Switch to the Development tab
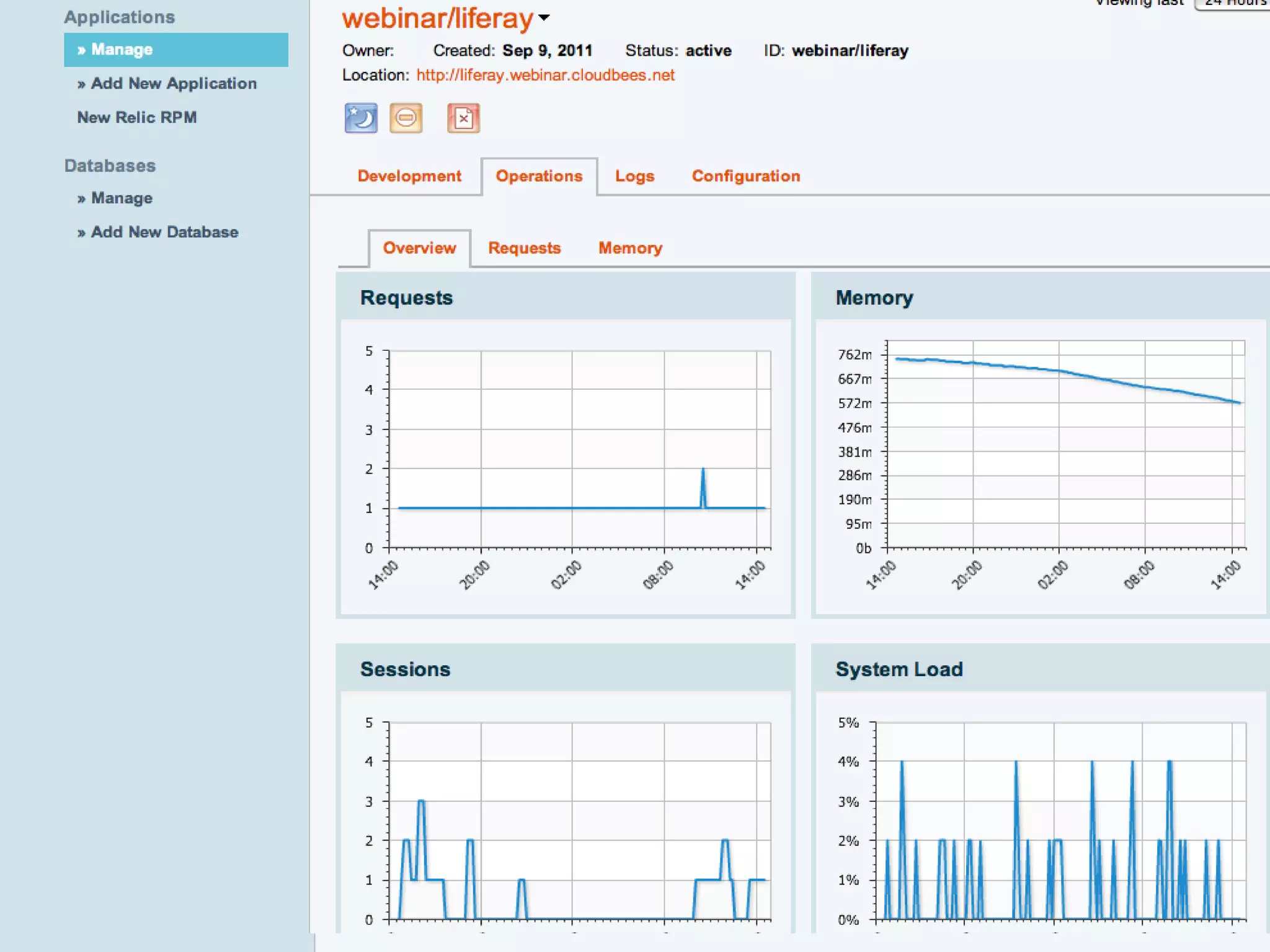The height and width of the screenshot is (952, 1270). coord(409,176)
